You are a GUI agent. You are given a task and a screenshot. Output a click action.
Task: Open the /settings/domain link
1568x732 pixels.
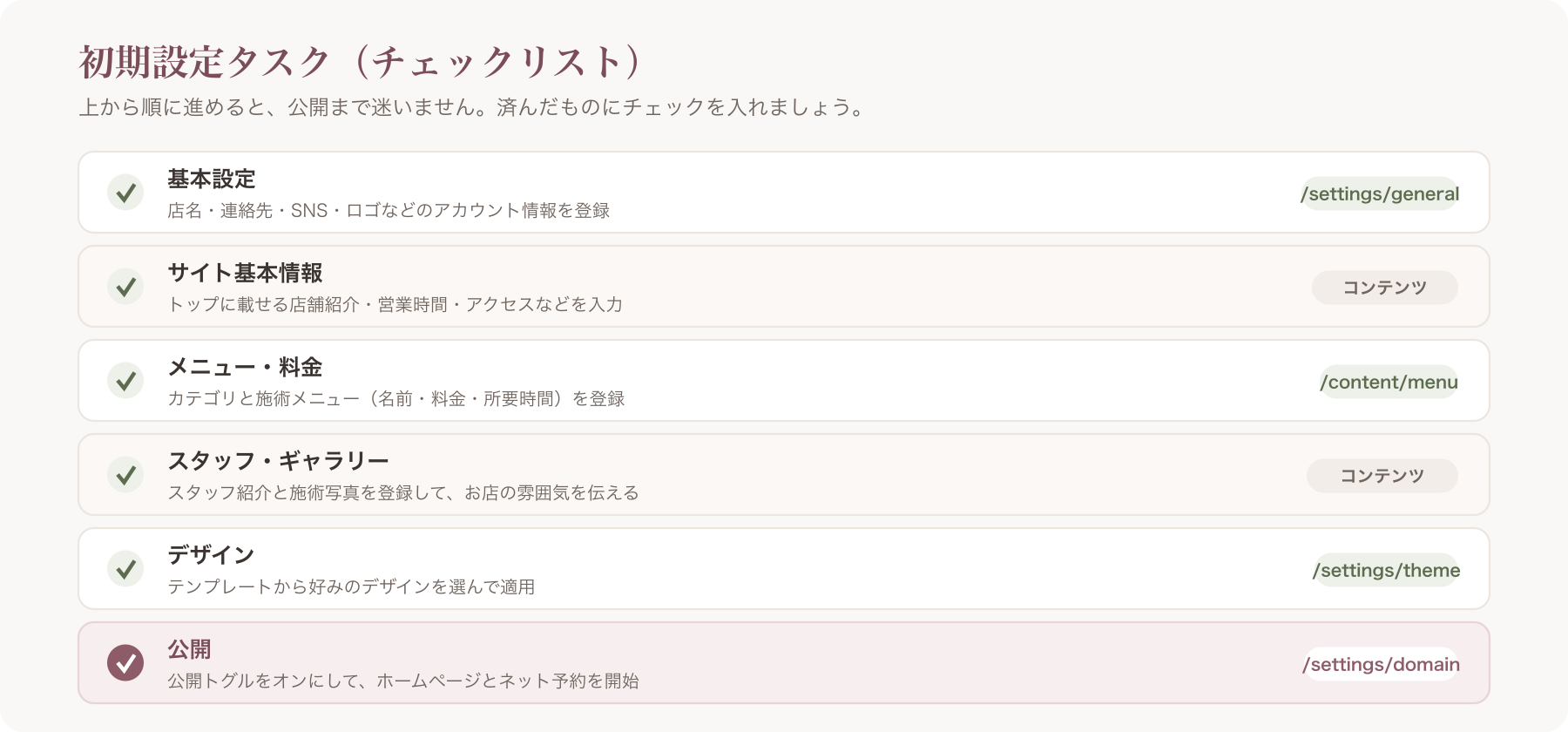coord(1381,664)
